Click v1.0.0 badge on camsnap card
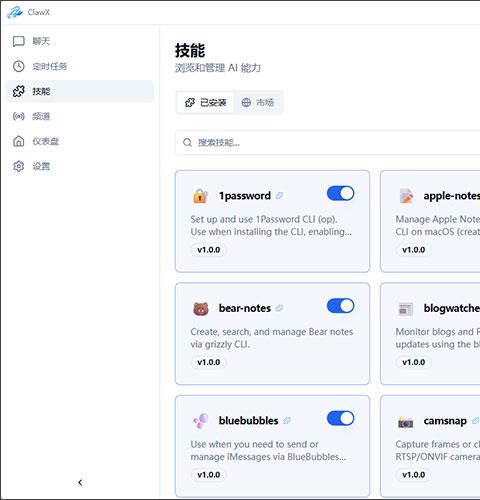Image resolution: width=480 pixels, height=500 pixels. click(x=414, y=475)
